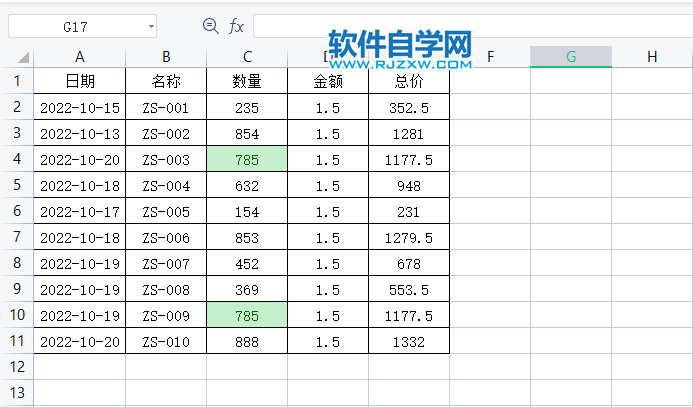Click green highlighted cell C10 with 785
Screen dimensions: 693x407
click(x=246, y=315)
